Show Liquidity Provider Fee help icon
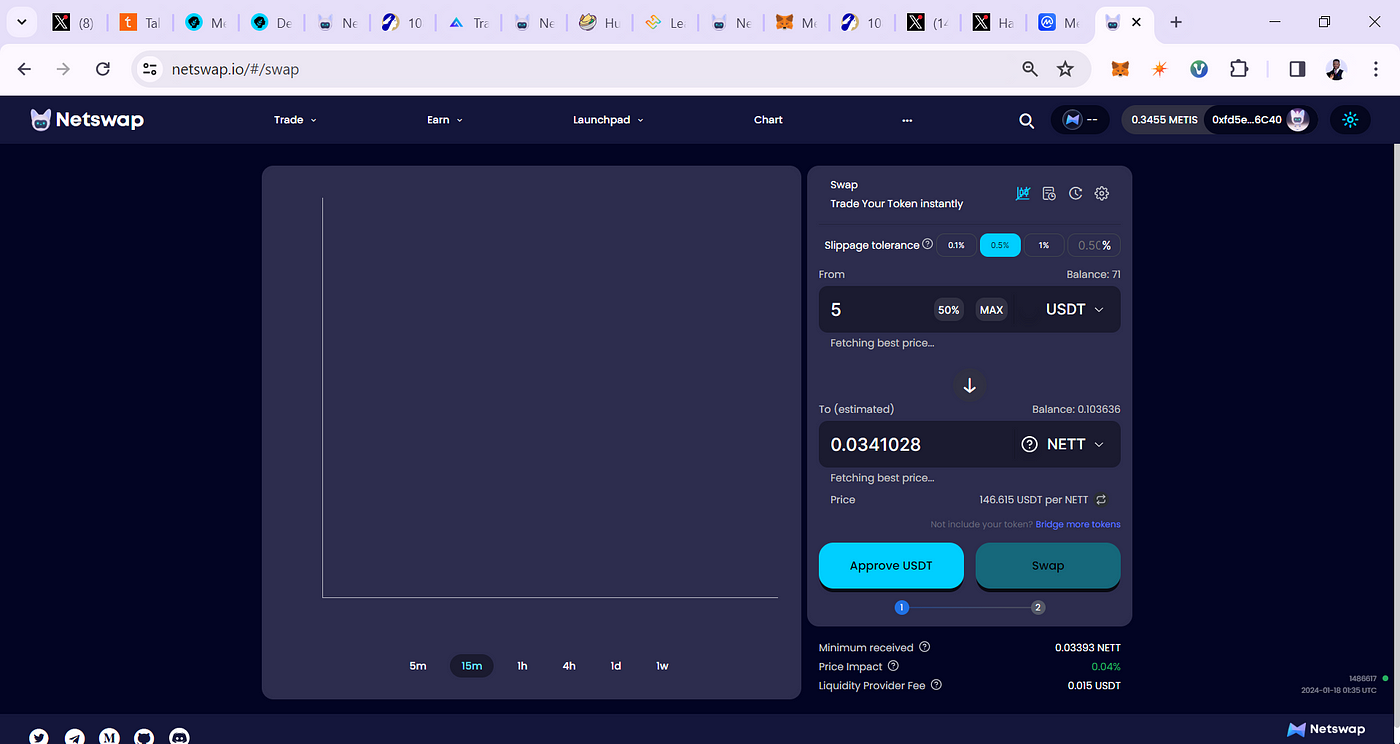The image size is (1400, 744). [x=936, y=685]
